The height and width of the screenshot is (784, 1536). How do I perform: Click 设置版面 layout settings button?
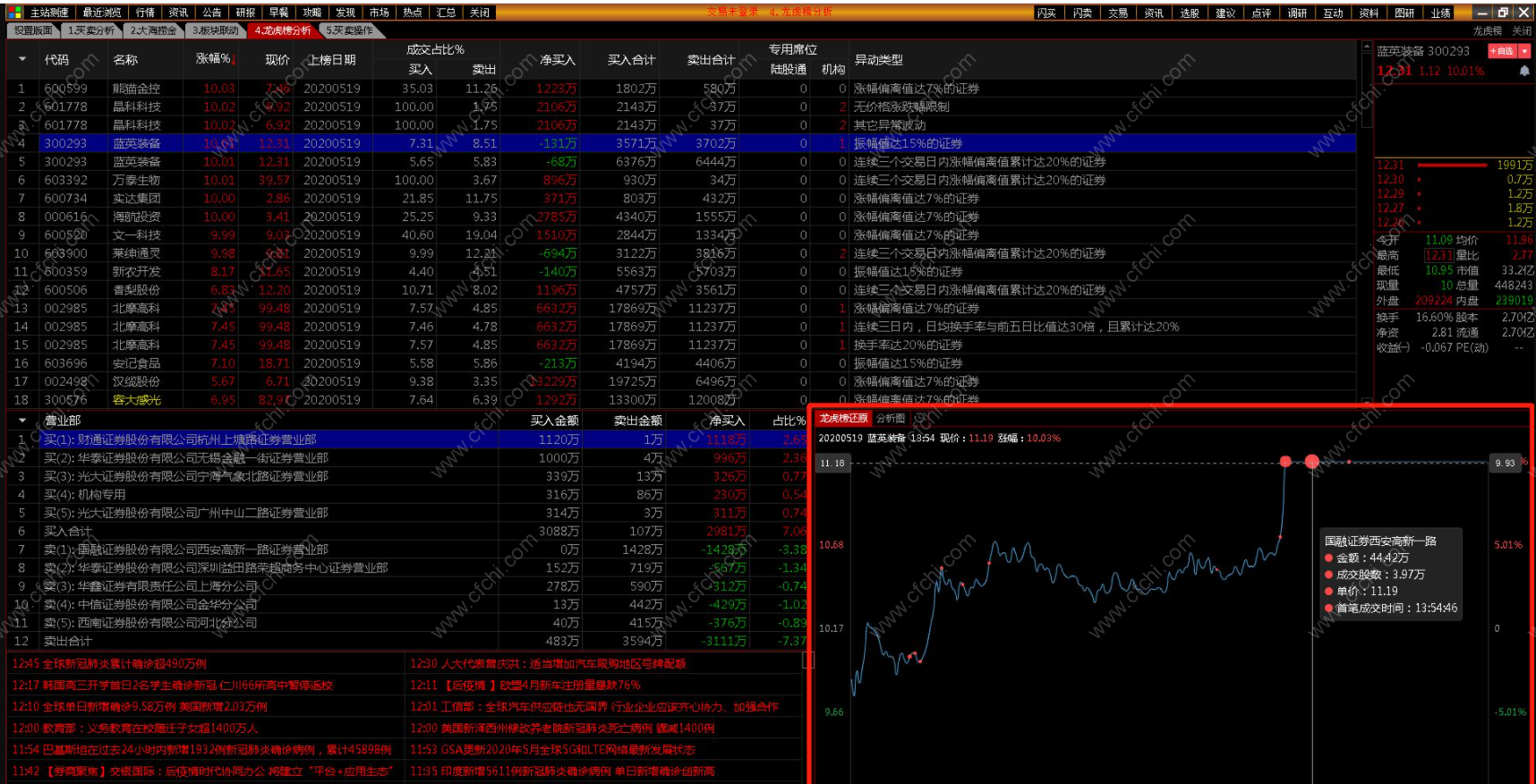[x=33, y=30]
